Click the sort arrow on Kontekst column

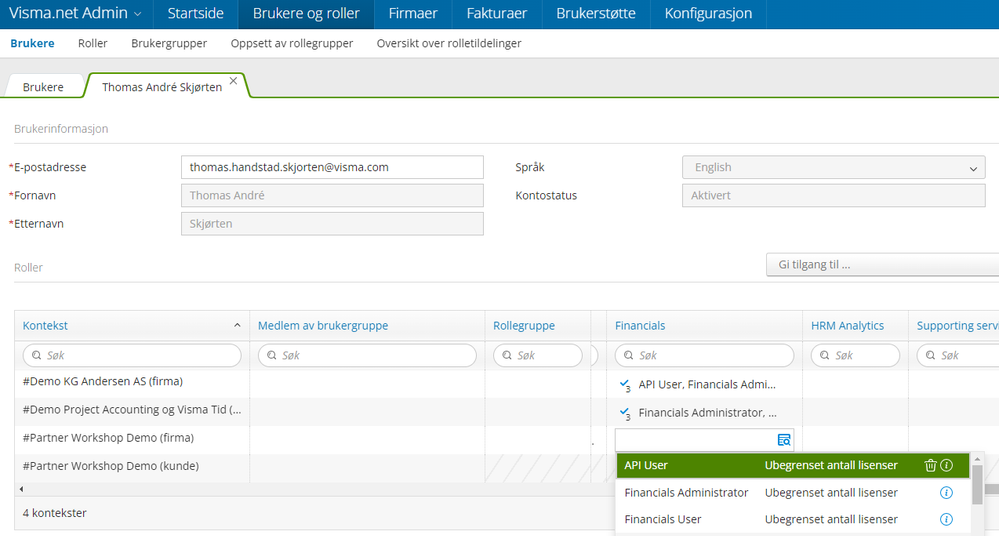click(x=237, y=325)
